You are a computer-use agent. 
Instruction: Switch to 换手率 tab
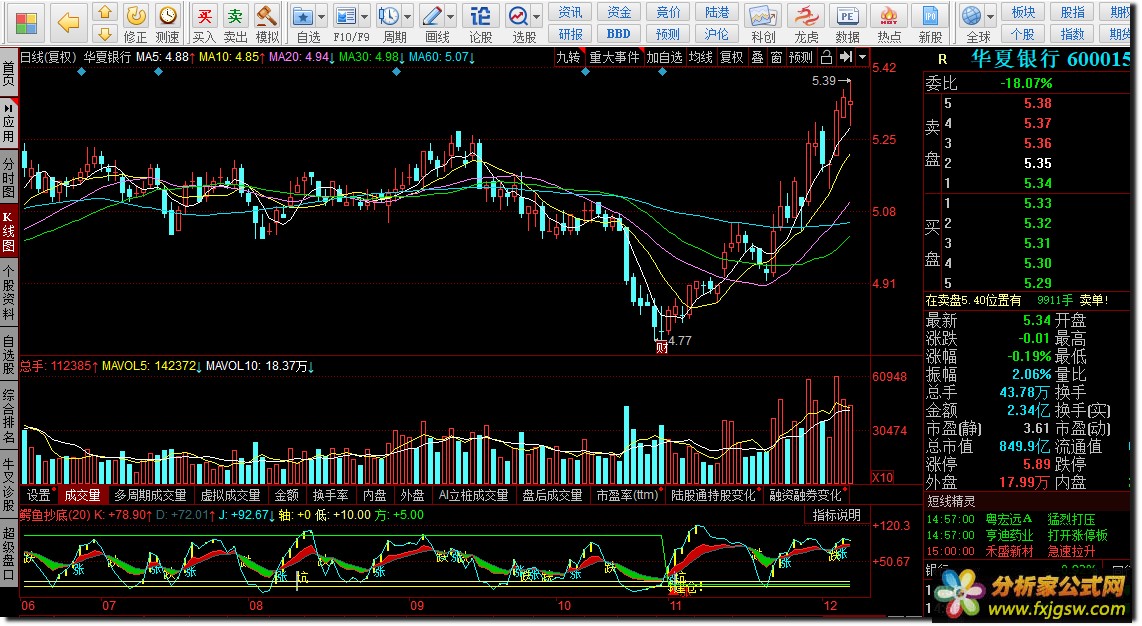tap(330, 495)
